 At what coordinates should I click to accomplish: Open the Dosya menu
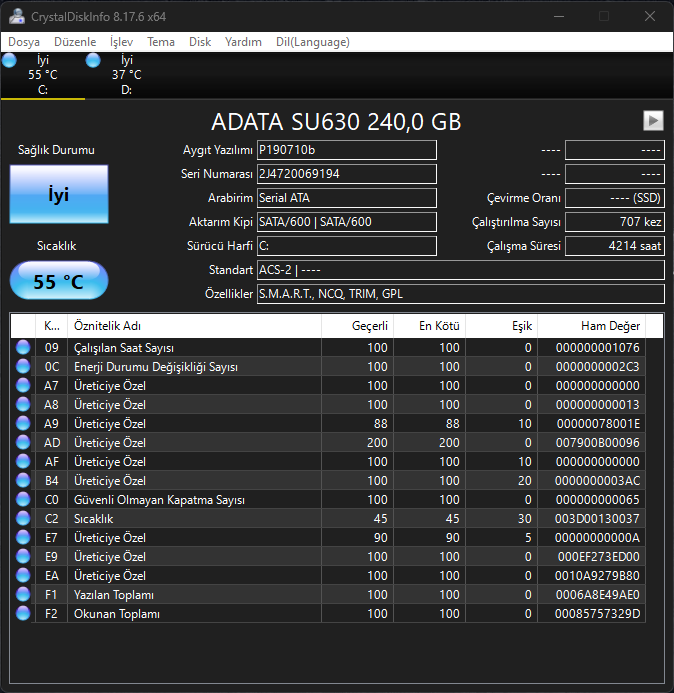click(x=24, y=42)
